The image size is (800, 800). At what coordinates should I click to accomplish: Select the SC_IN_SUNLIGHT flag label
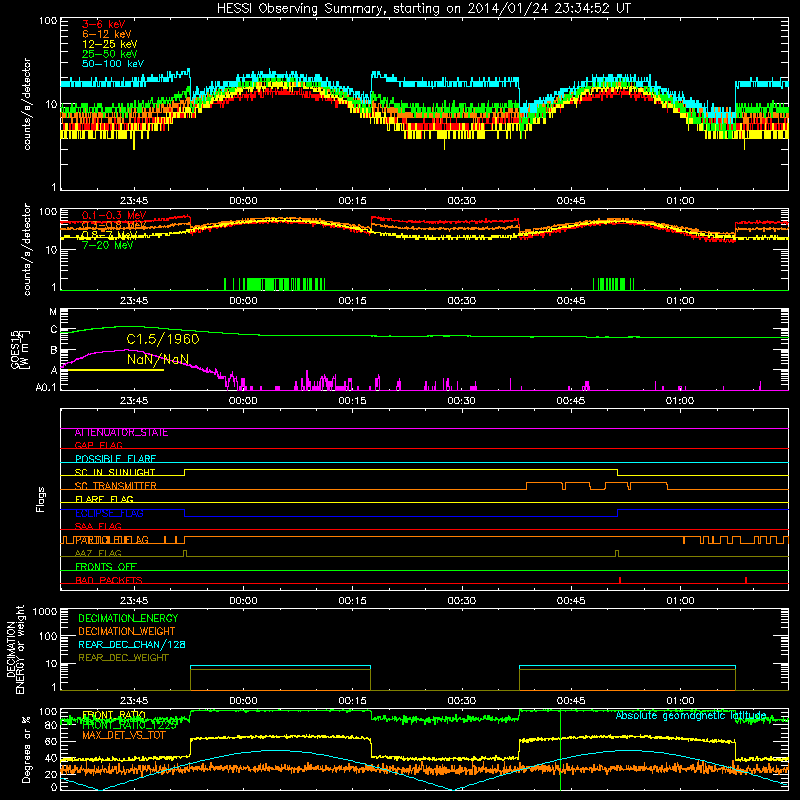tap(115, 472)
